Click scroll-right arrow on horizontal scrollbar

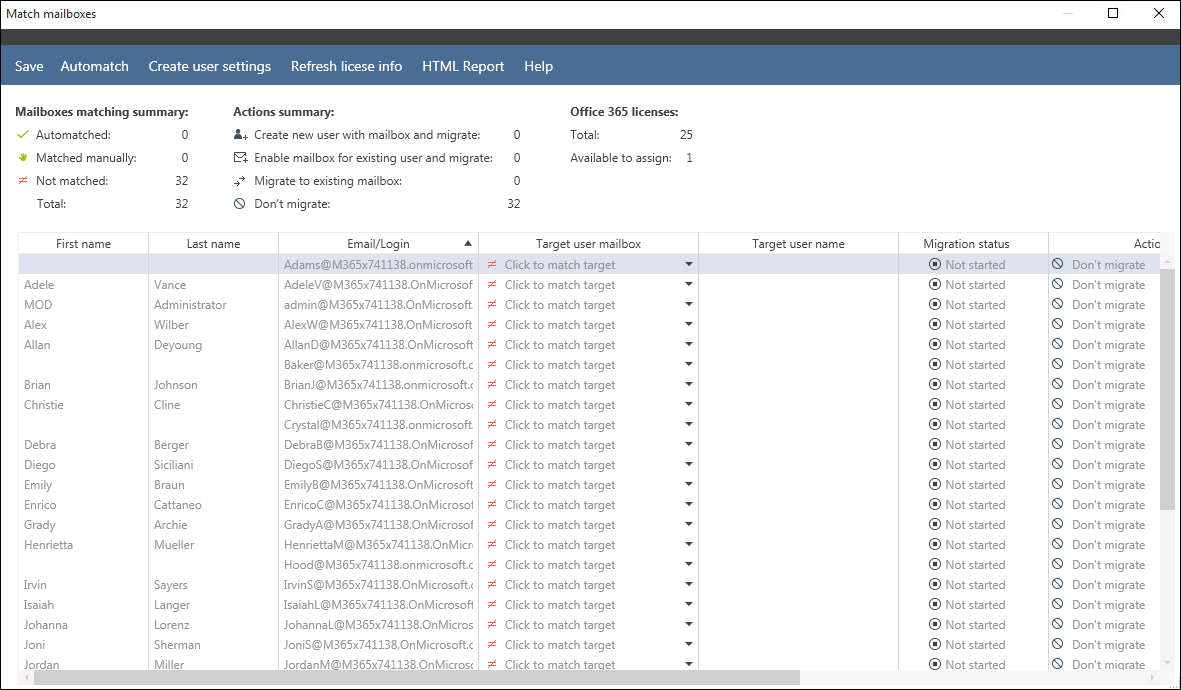tap(1152, 678)
